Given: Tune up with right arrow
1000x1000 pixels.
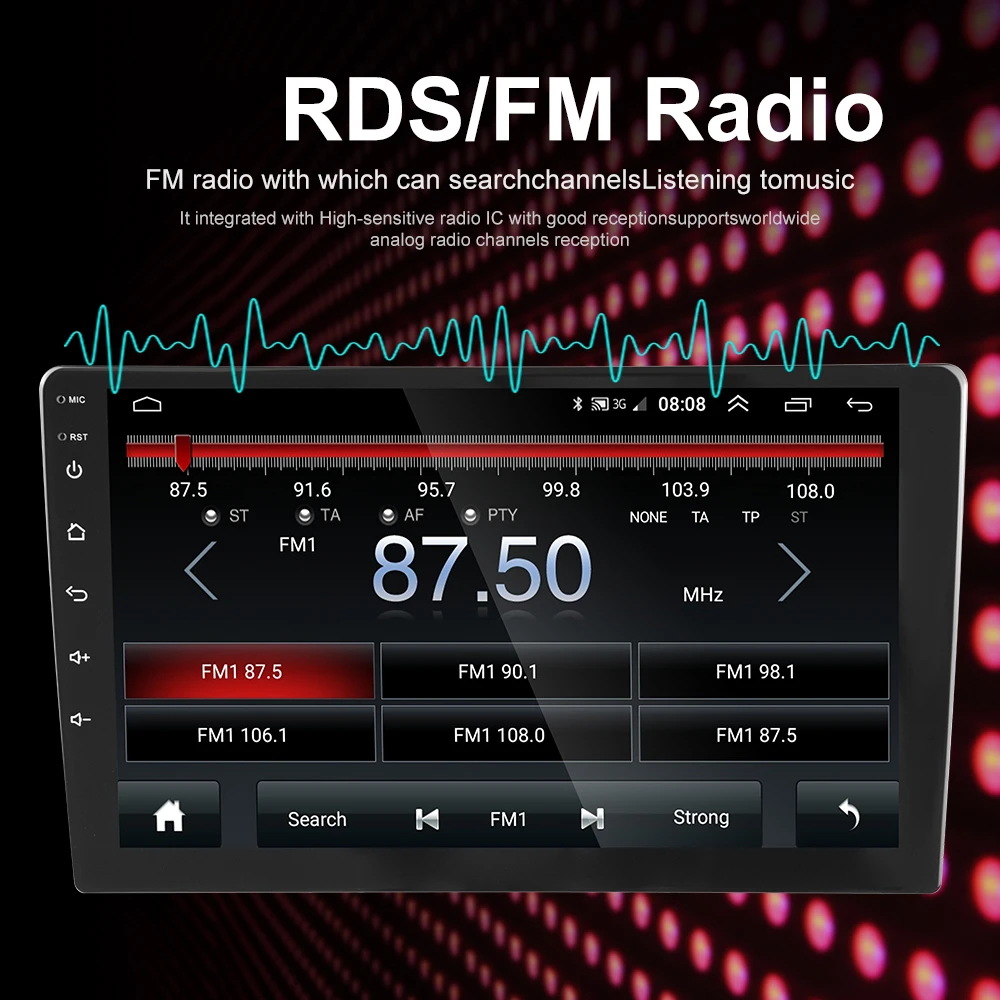Looking at the screenshot, I should [794, 572].
